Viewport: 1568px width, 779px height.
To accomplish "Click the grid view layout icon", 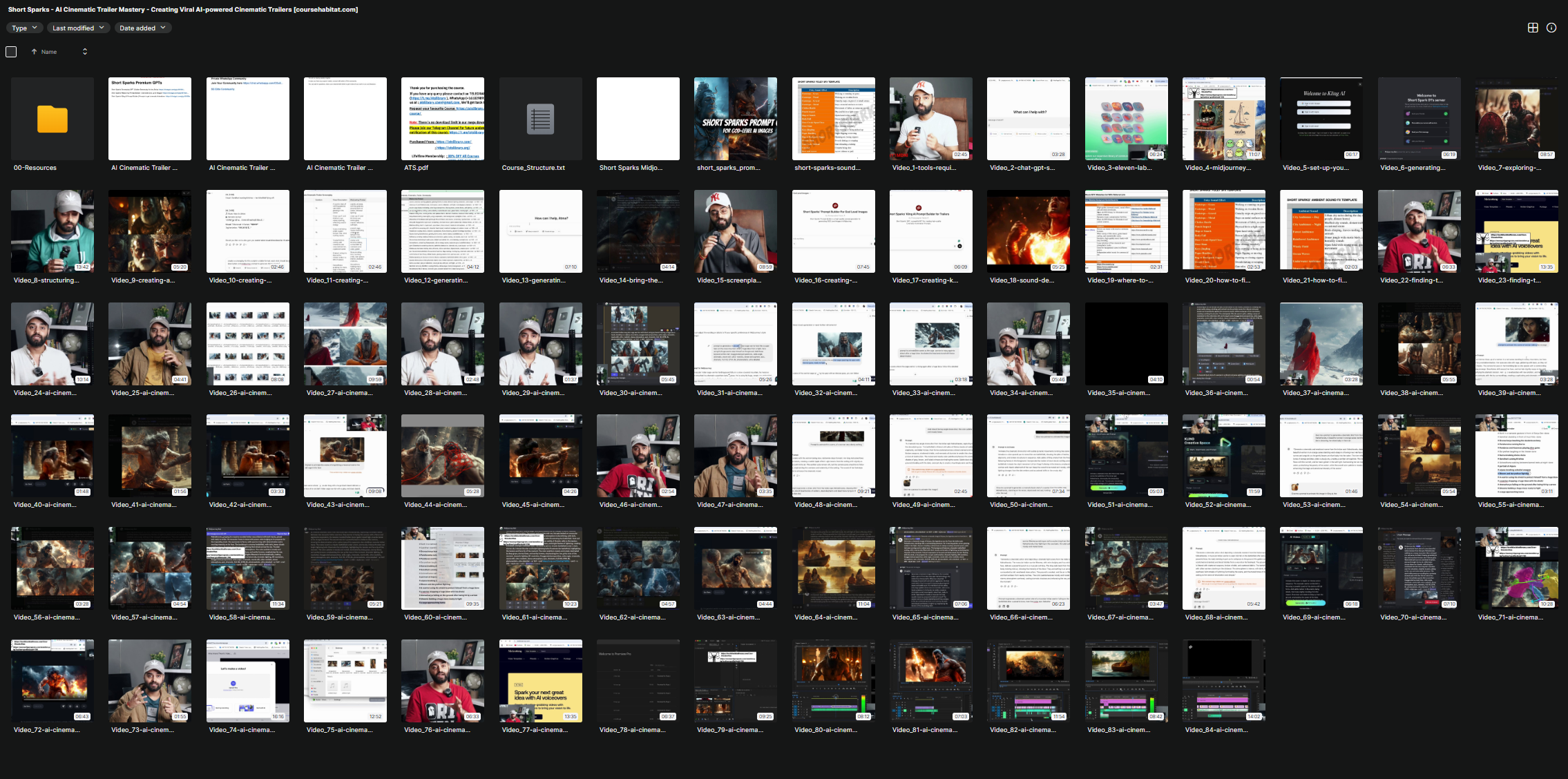I will pyautogui.click(x=1533, y=28).
